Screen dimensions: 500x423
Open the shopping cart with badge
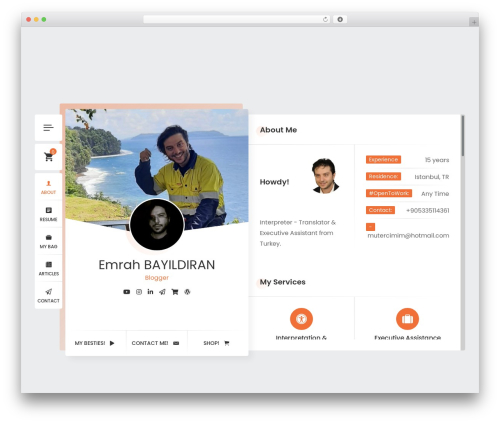pos(49,156)
